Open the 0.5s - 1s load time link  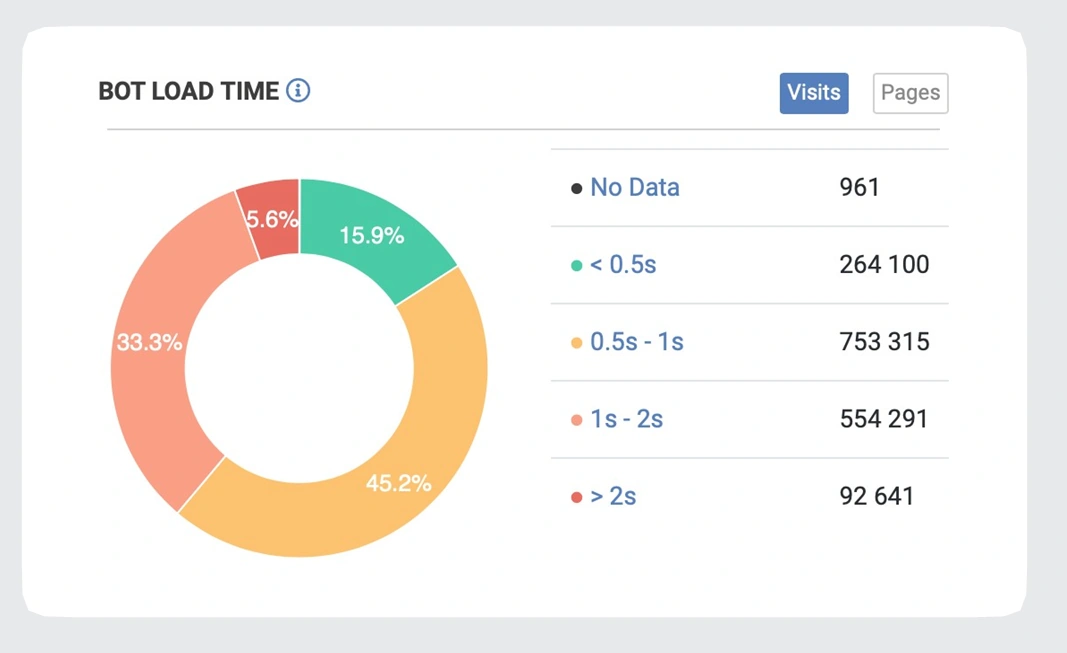[636, 342]
